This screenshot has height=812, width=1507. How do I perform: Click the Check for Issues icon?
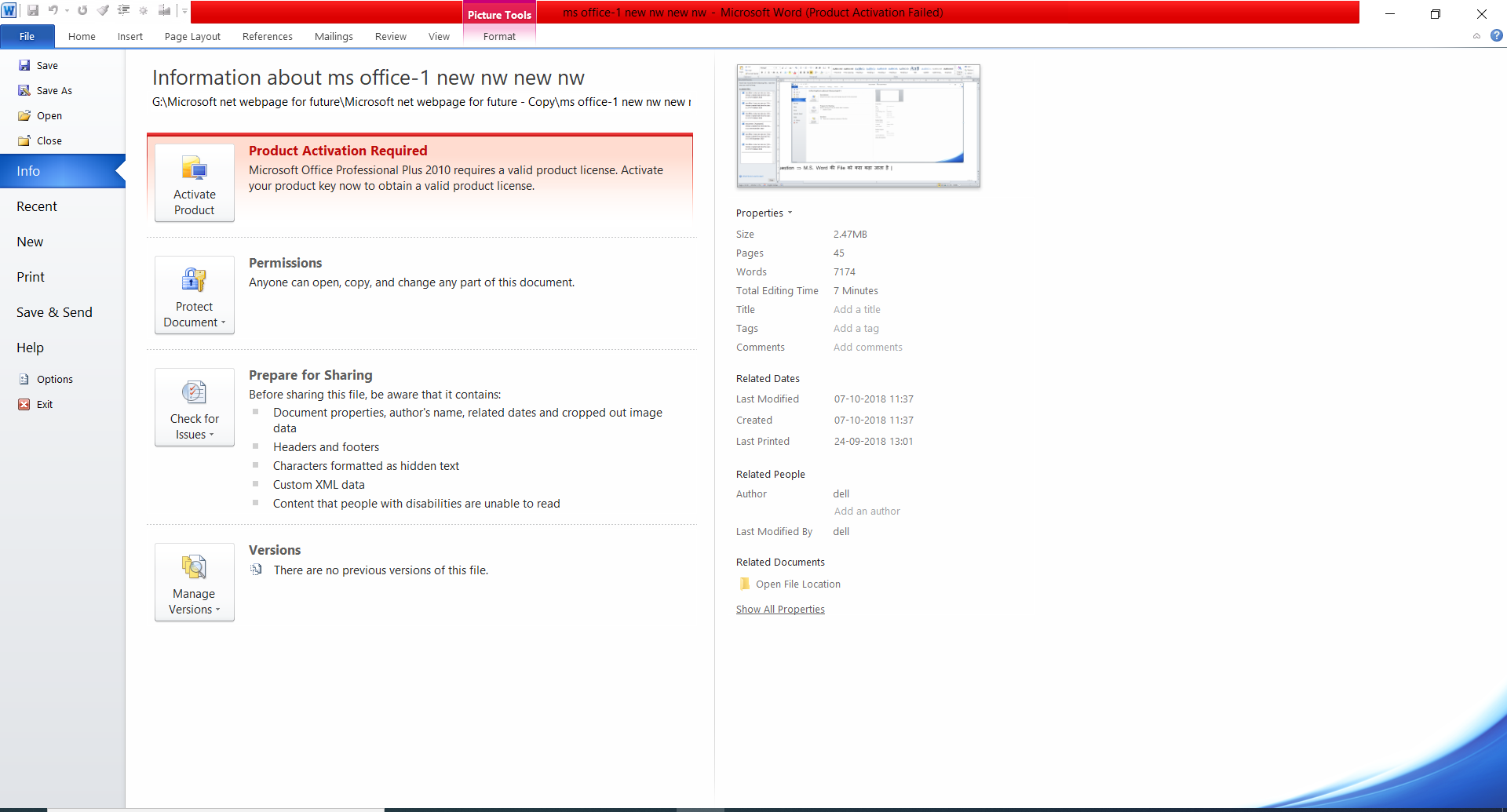(194, 392)
